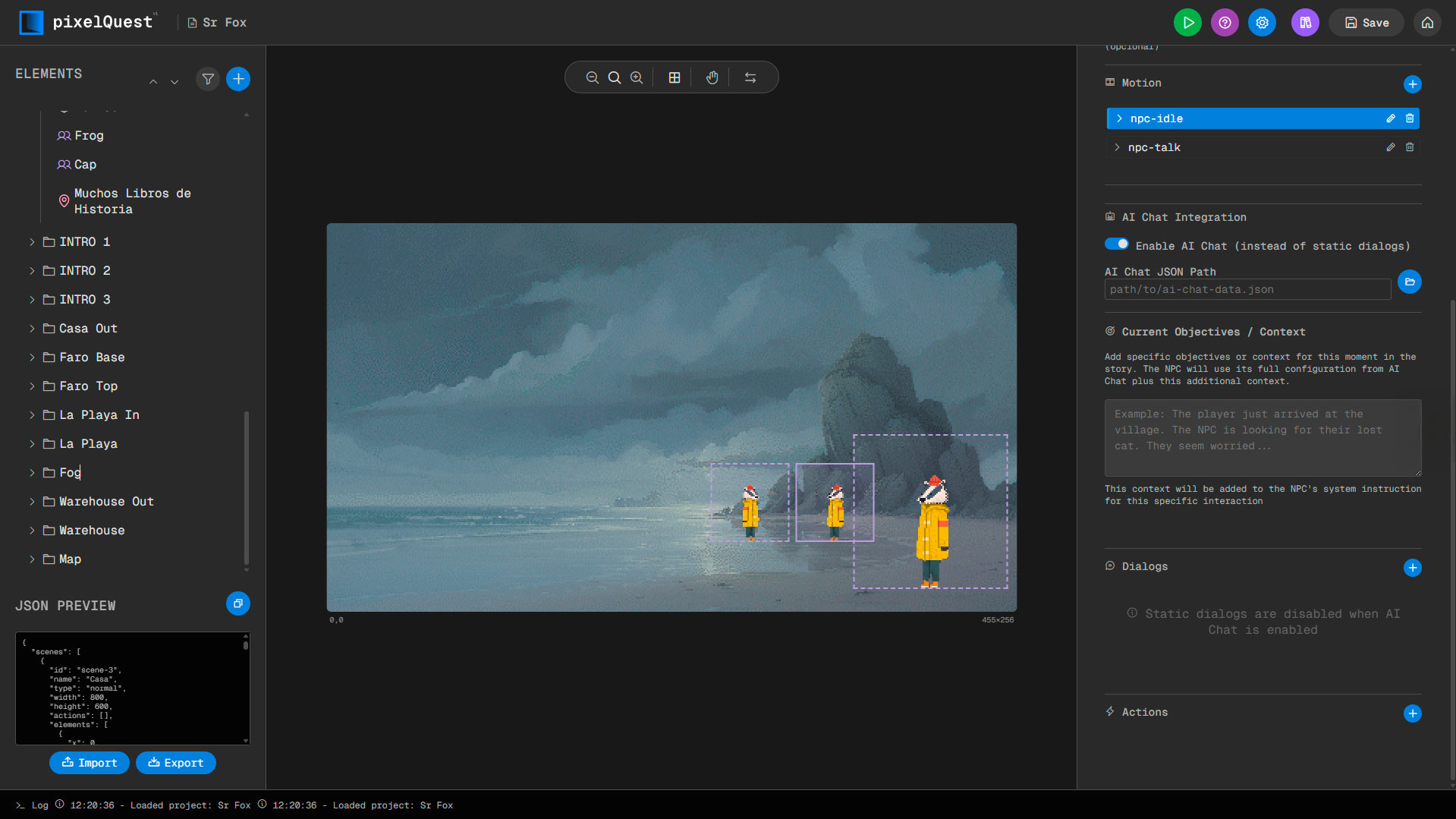Edit the npc-idle motion with the pencil icon
The width and height of the screenshot is (1456, 819).
click(1391, 118)
